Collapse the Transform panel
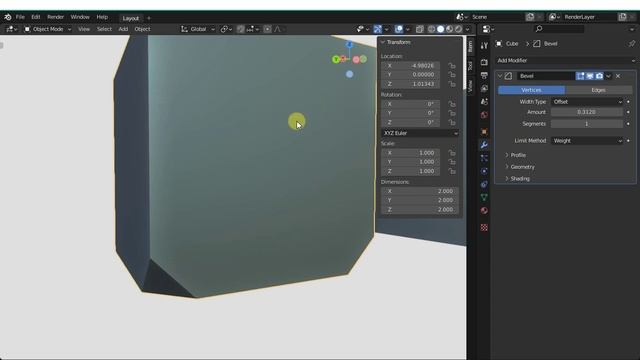 coord(383,42)
